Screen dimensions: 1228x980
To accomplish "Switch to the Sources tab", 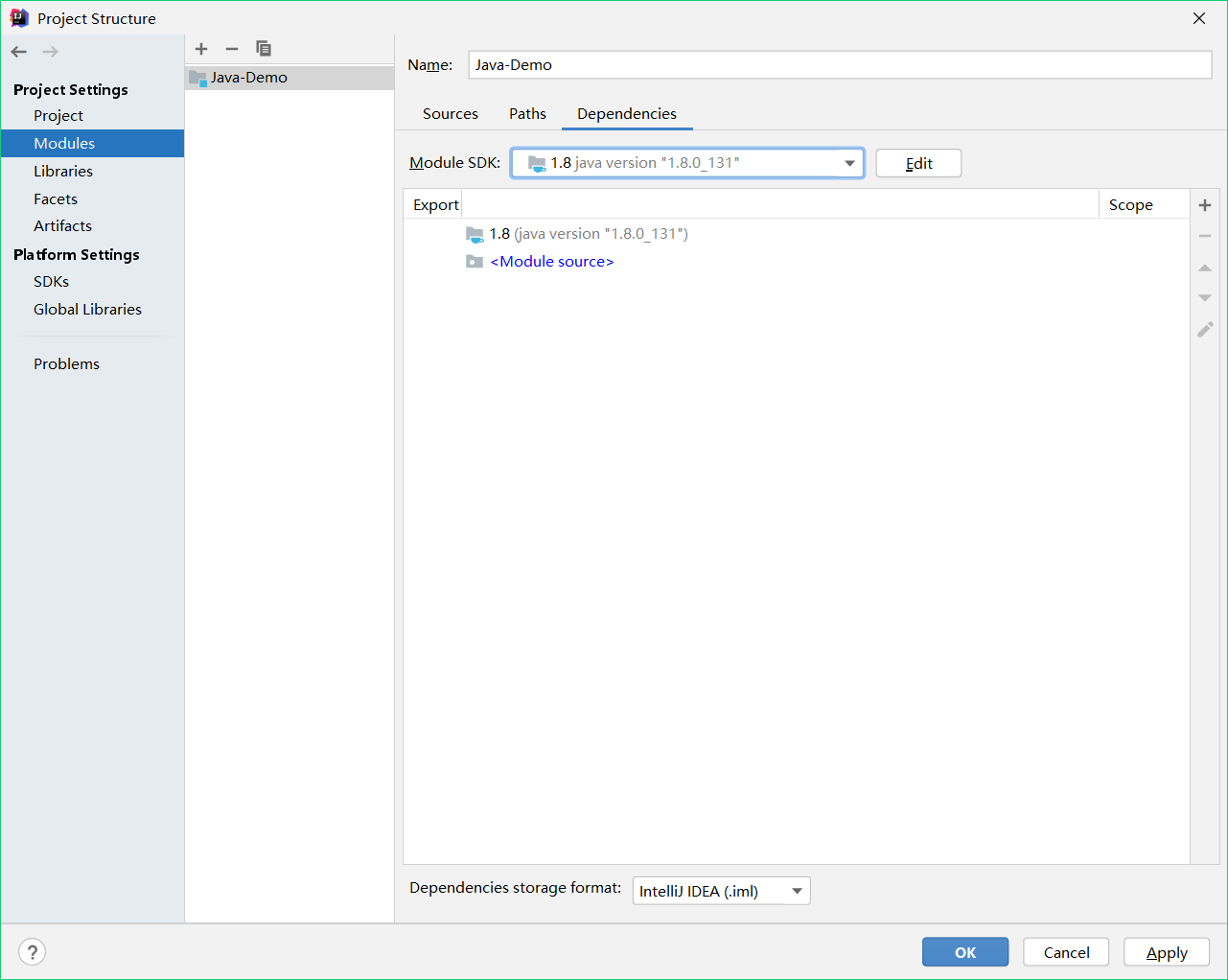I will tap(451, 113).
